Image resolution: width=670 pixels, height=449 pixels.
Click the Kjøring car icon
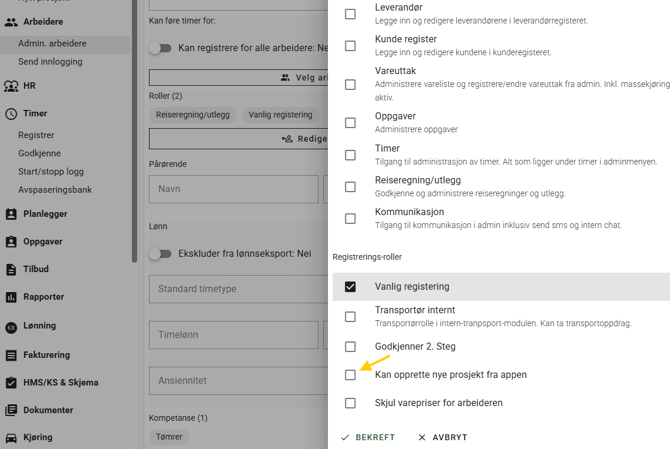[11, 438]
